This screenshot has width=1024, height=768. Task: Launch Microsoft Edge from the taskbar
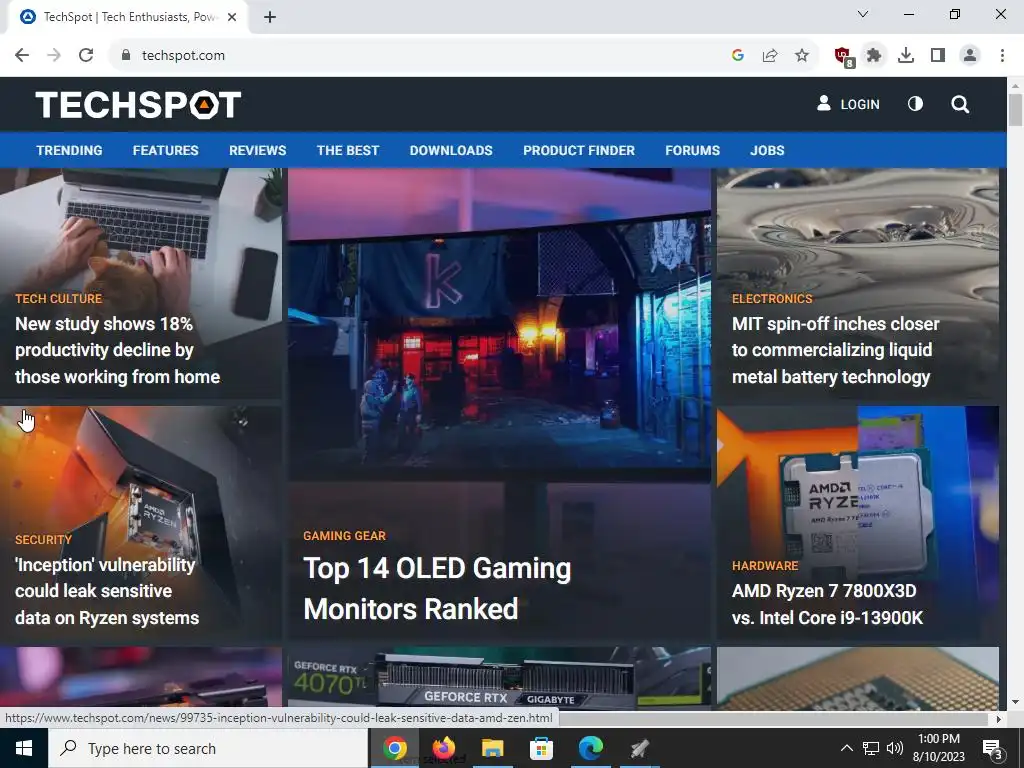pos(590,748)
